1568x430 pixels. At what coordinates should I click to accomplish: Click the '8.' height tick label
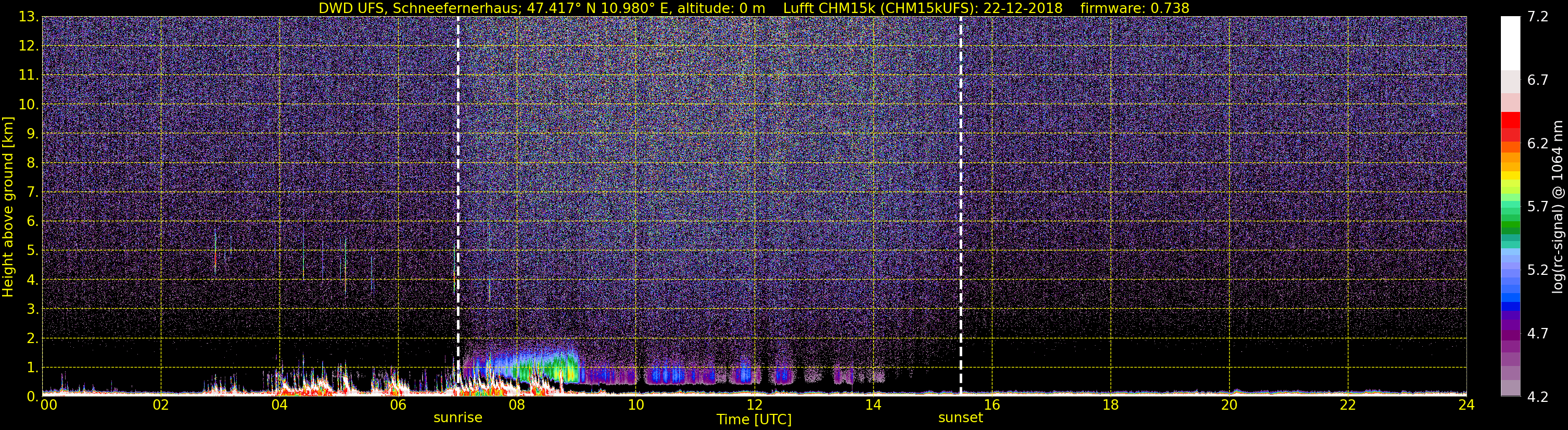32,163
